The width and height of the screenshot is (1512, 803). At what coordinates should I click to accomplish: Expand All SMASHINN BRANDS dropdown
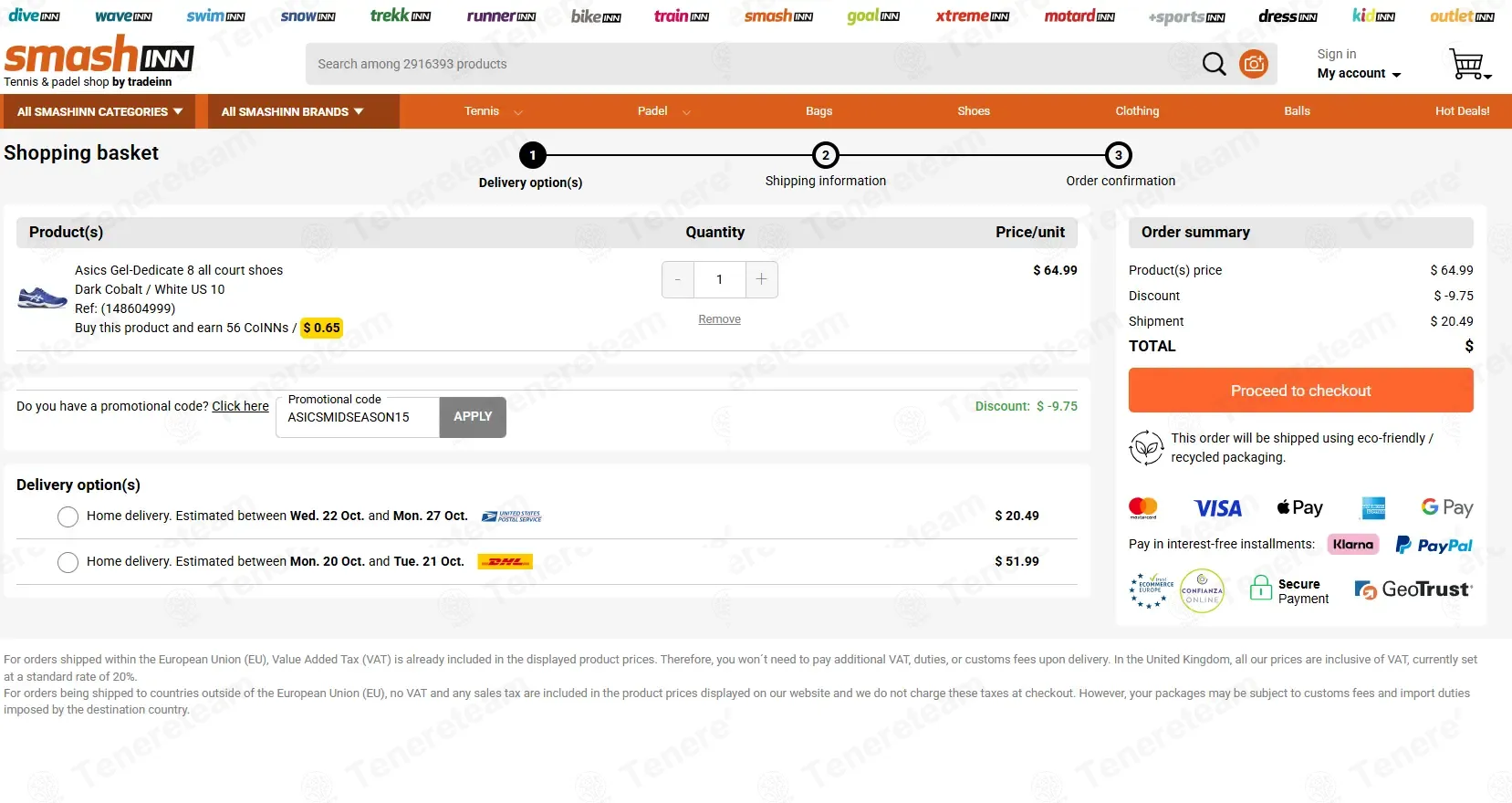tap(292, 111)
